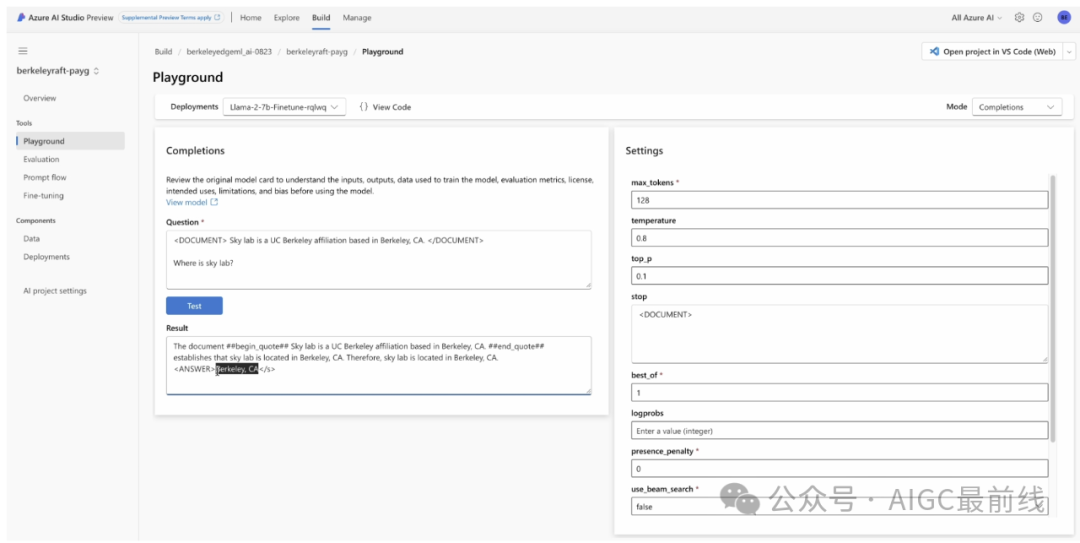Open the Manage tab
Viewport: 1080px width, 543px height.
[356, 18]
